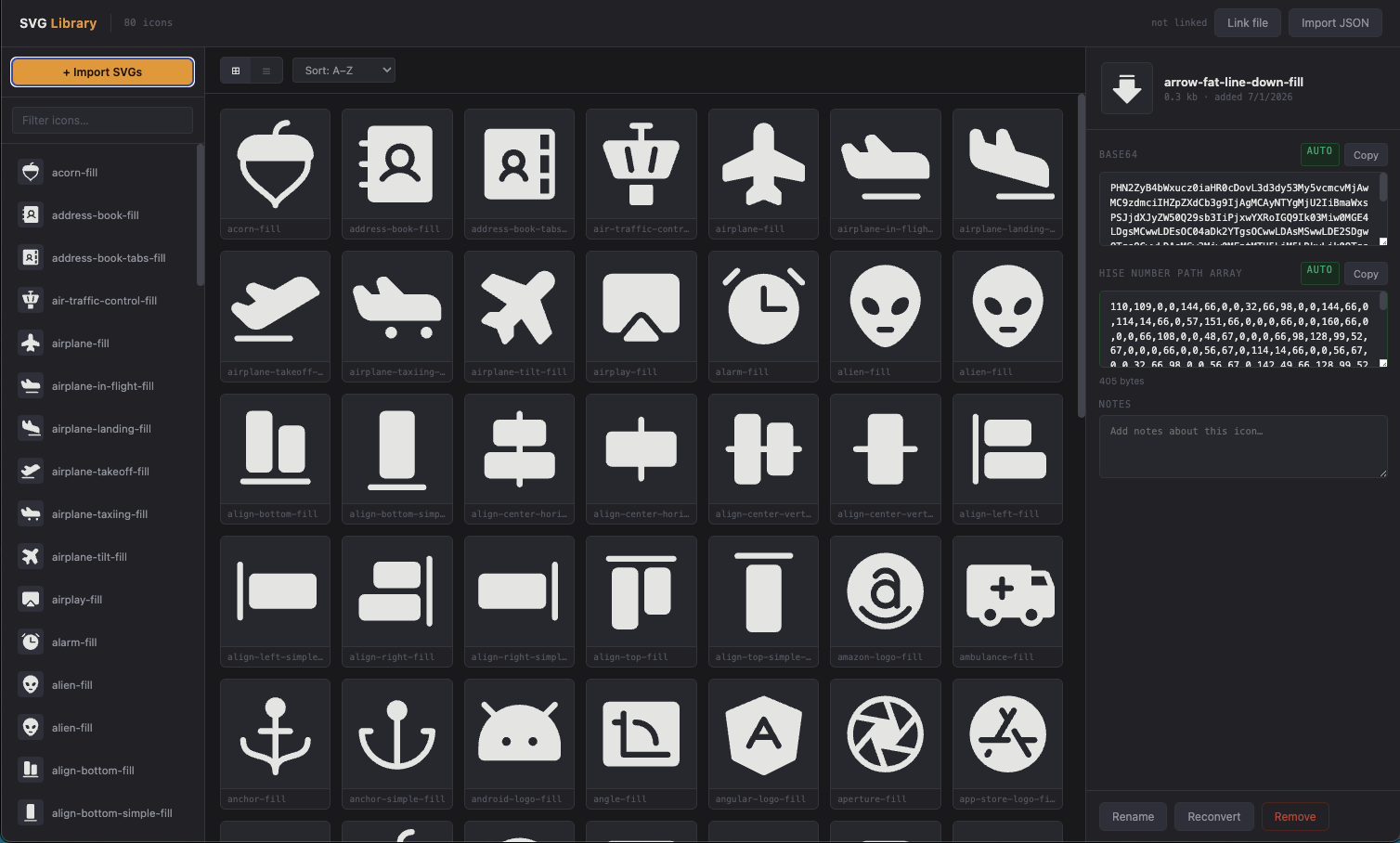Click the Reconvert button

pos(1213,817)
